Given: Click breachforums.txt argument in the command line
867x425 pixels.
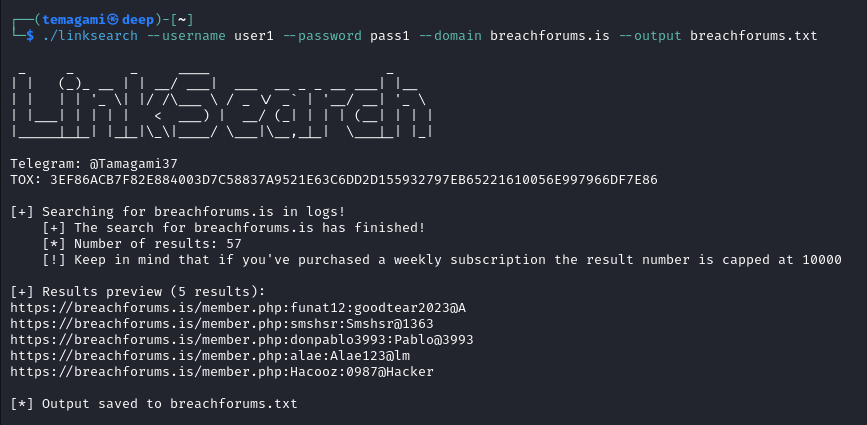Looking at the screenshot, I should point(754,36).
